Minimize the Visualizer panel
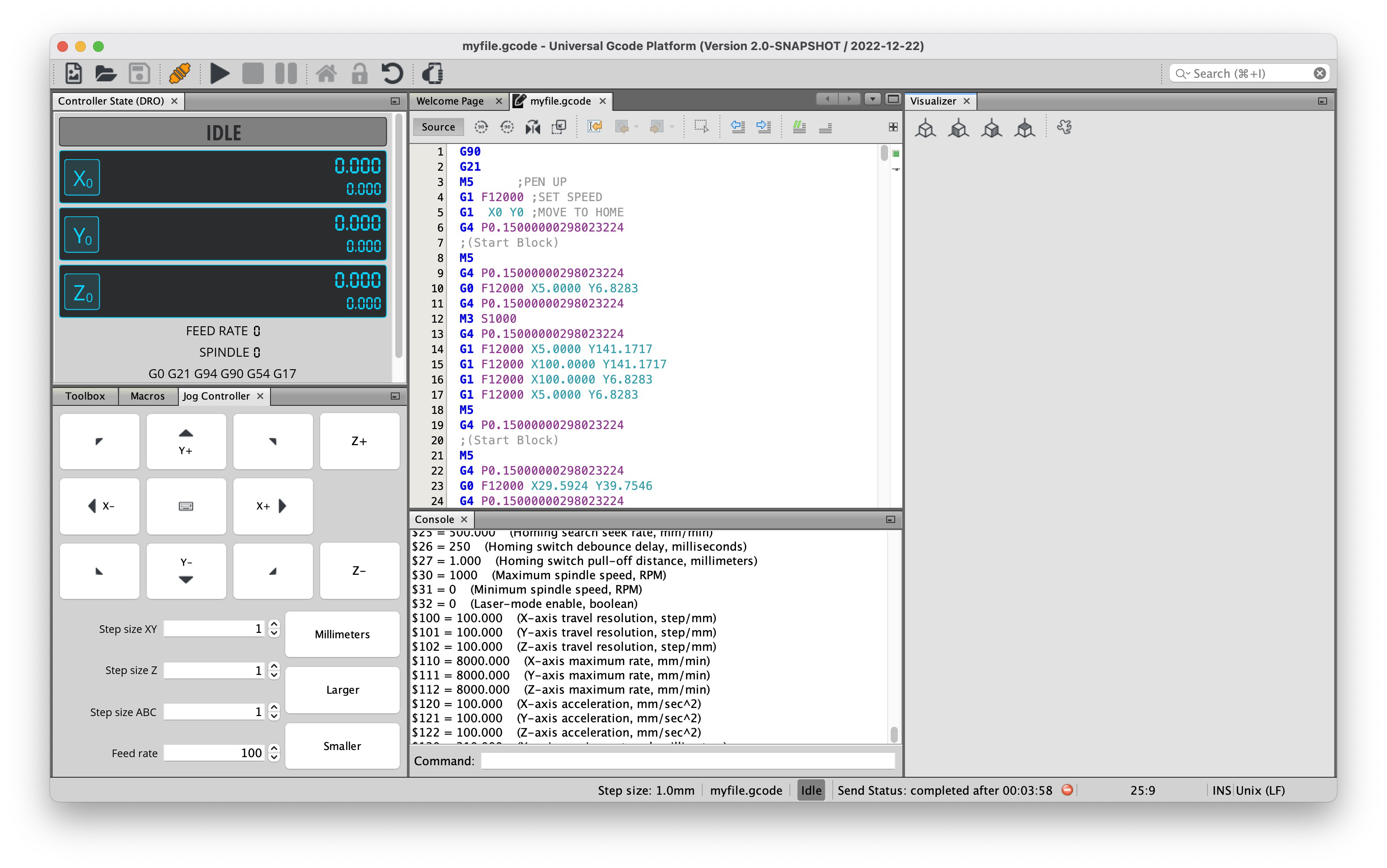 pyautogui.click(x=1322, y=101)
